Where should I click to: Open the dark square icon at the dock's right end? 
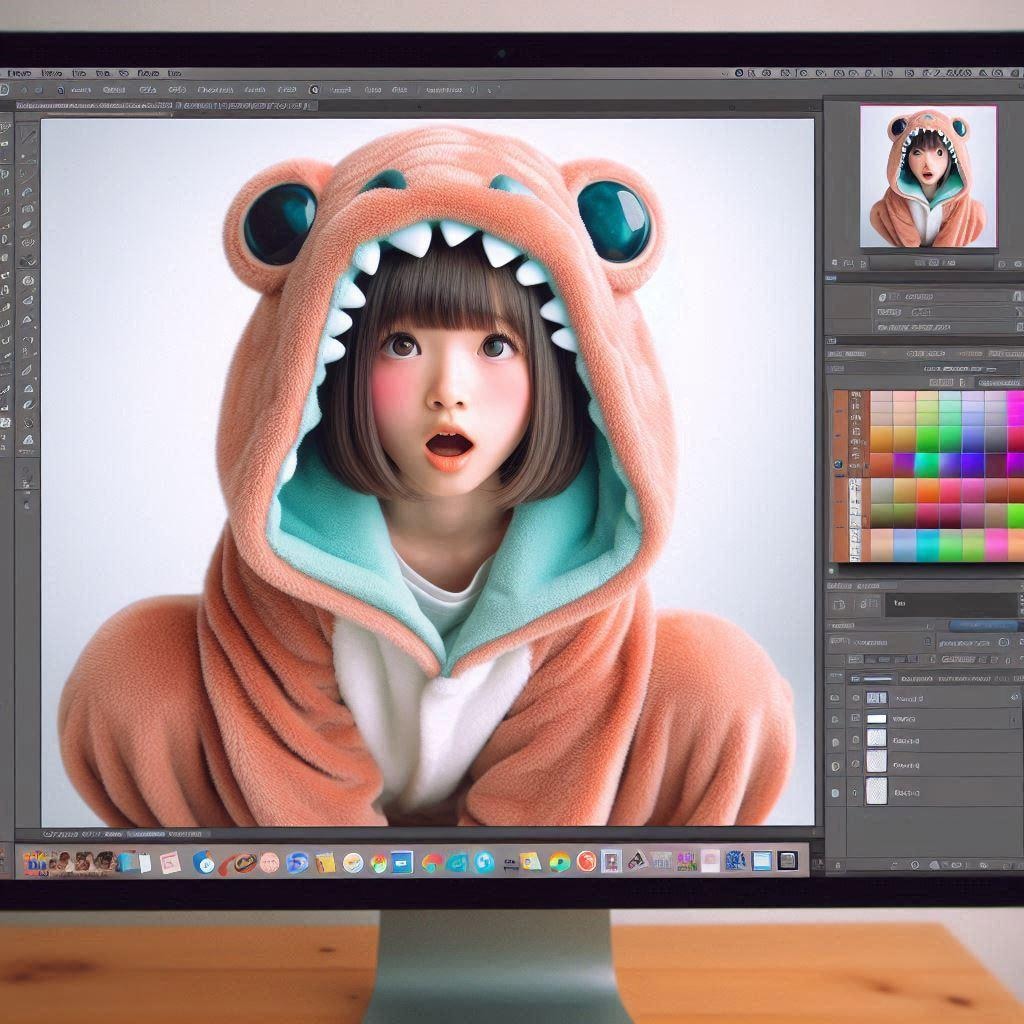[x=788, y=861]
